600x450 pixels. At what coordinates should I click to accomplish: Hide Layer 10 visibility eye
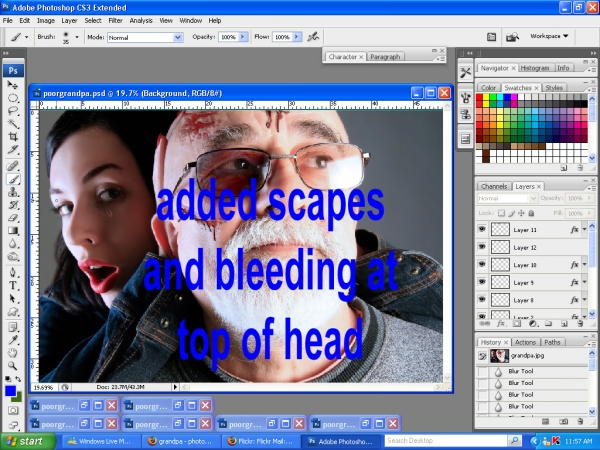point(482,264)
